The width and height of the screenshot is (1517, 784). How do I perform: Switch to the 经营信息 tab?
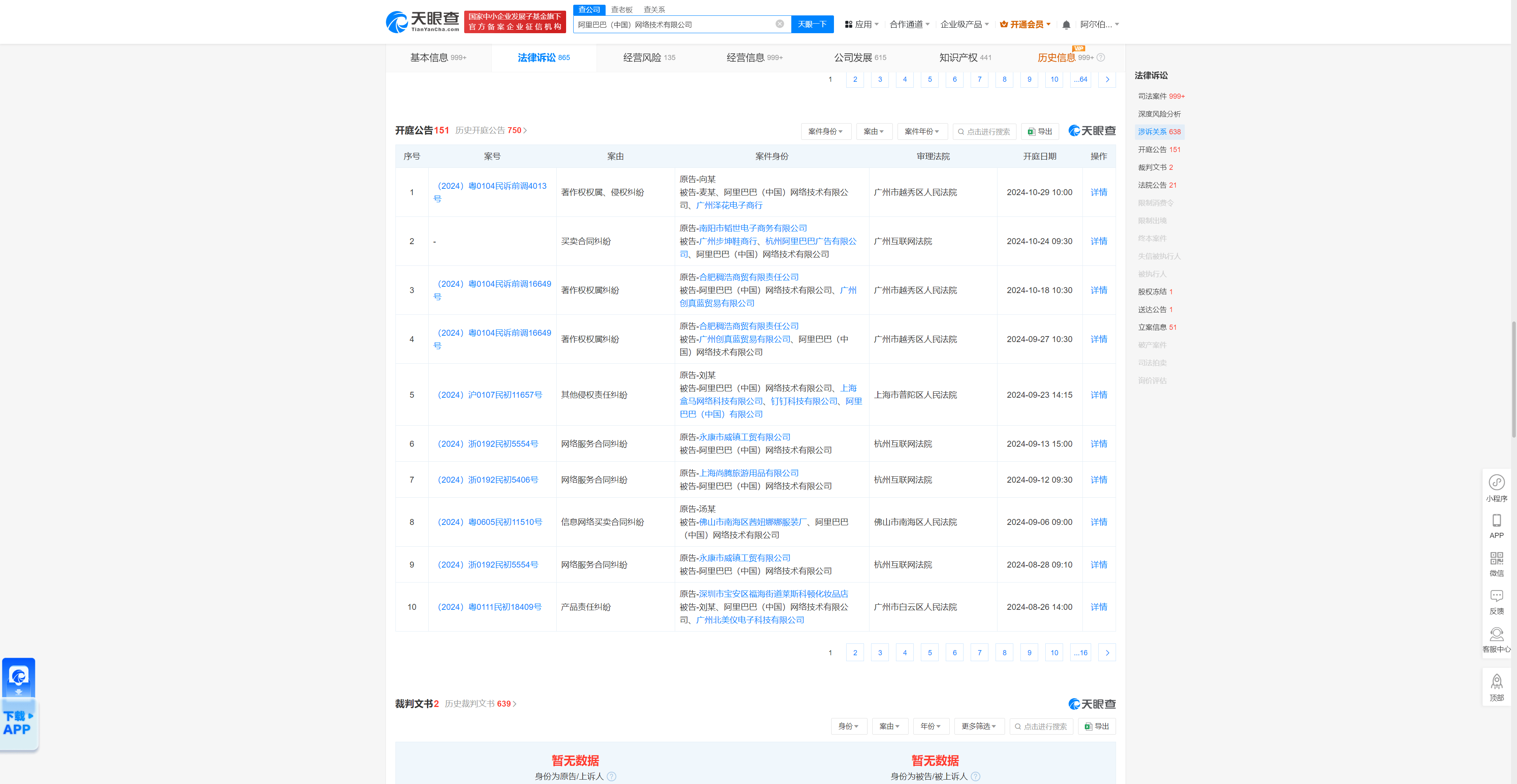[755, 58]
